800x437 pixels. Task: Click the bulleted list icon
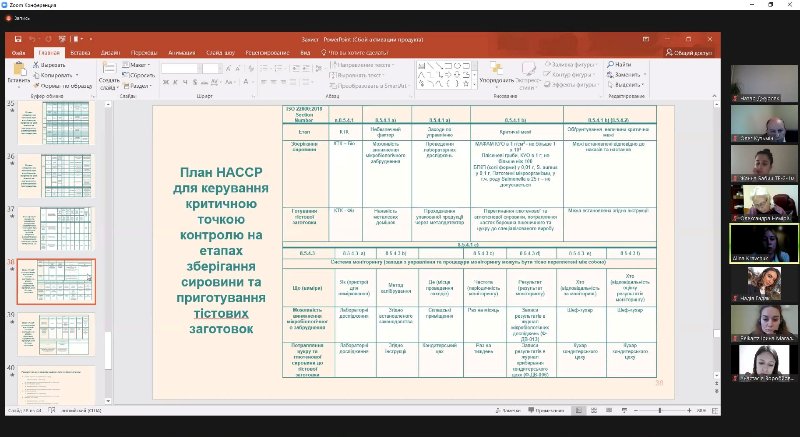265,68
